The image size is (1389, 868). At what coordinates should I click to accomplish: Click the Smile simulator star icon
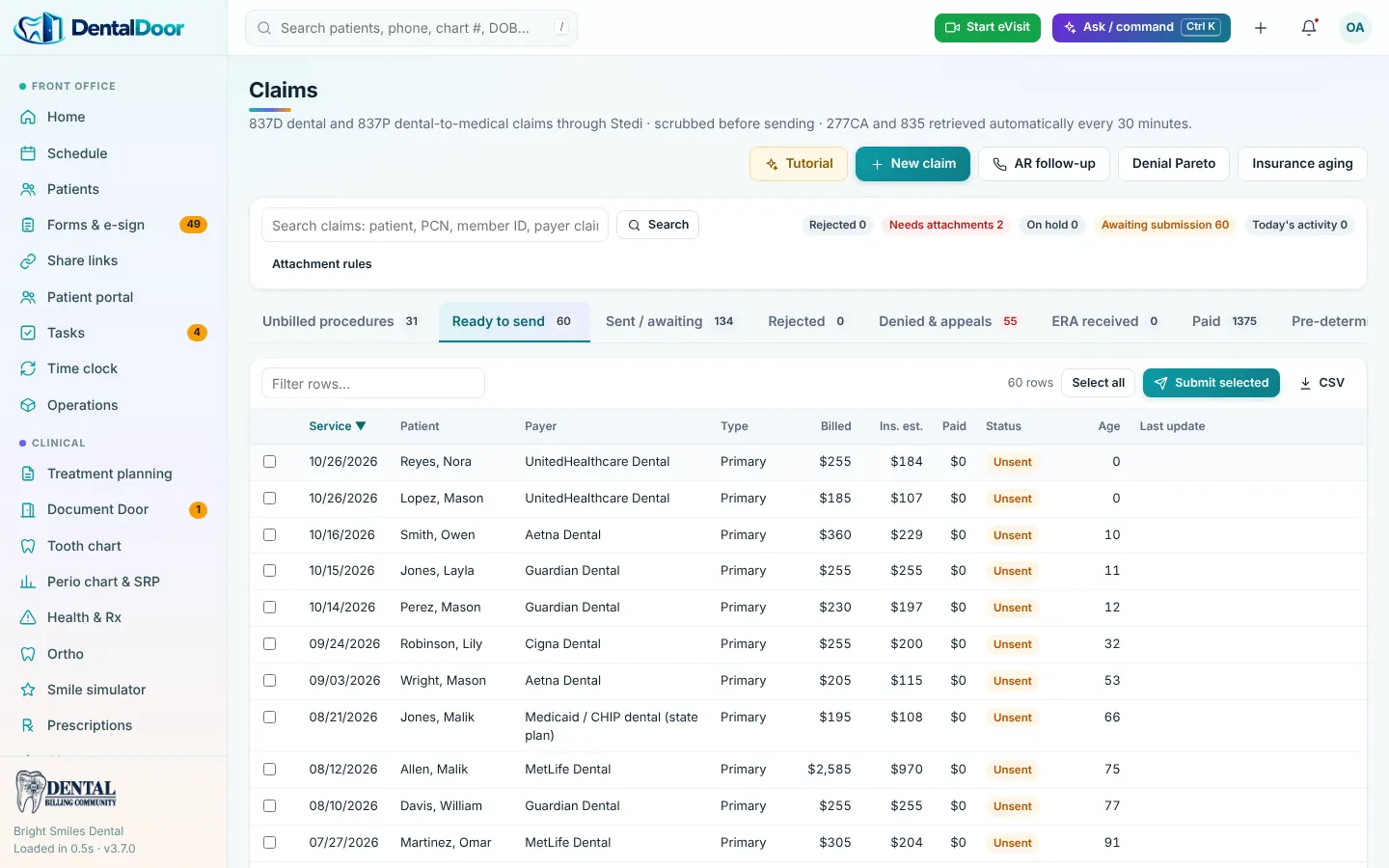point(28,690)
